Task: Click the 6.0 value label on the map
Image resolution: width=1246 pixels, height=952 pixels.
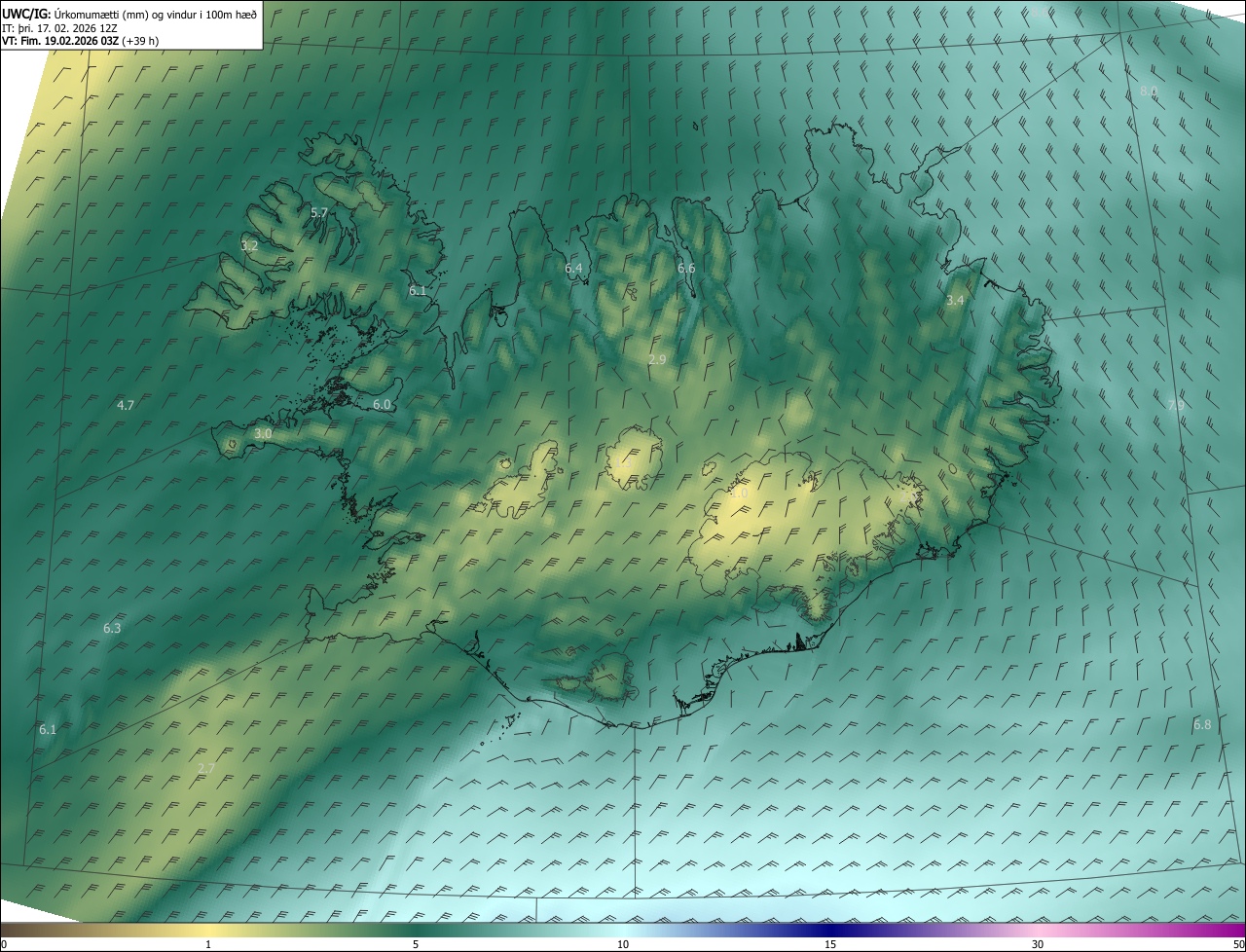Action: click(x=382, y=404)
